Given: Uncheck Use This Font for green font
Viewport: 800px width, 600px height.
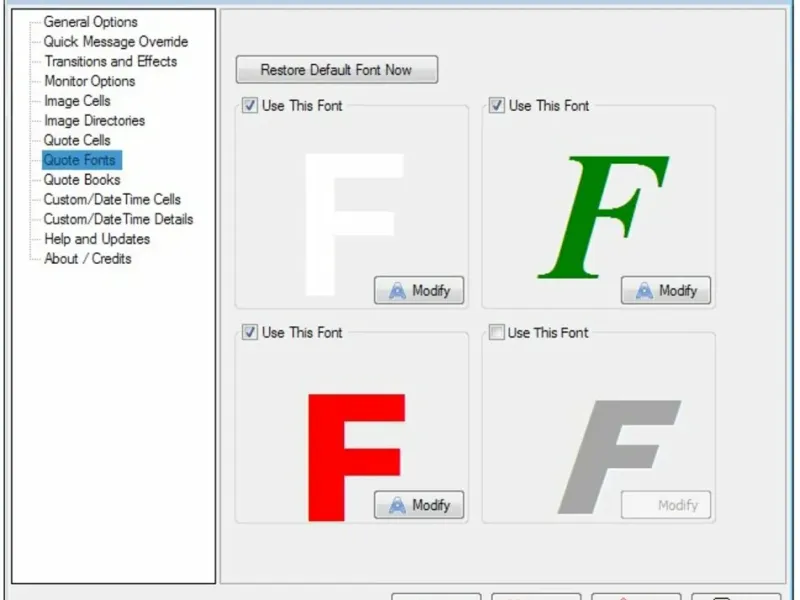Looking at the screenshot, I should pos(496,106).
